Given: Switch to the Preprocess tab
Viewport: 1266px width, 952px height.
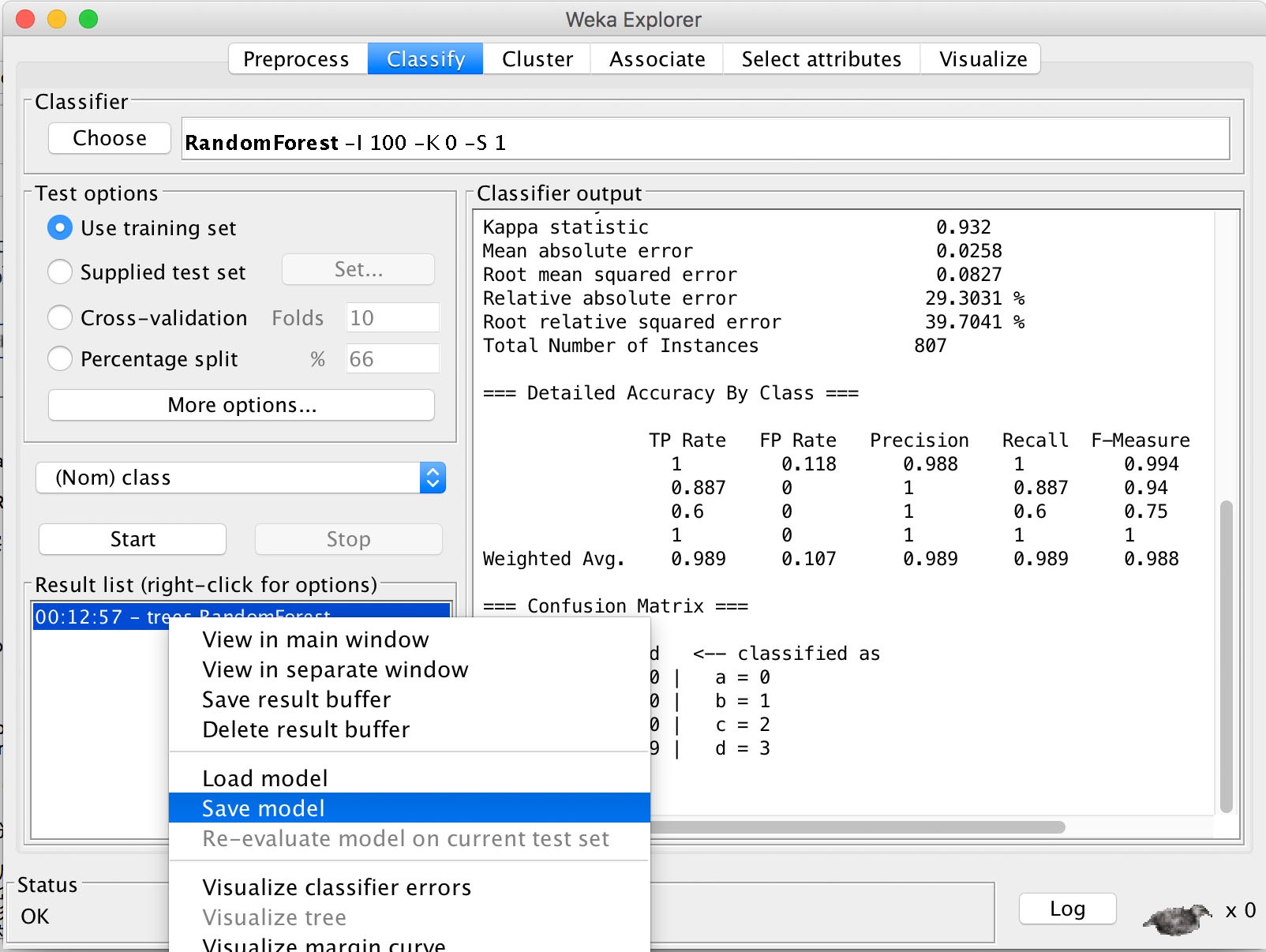Looking at the screenshot, I should [x=296, y=59].
